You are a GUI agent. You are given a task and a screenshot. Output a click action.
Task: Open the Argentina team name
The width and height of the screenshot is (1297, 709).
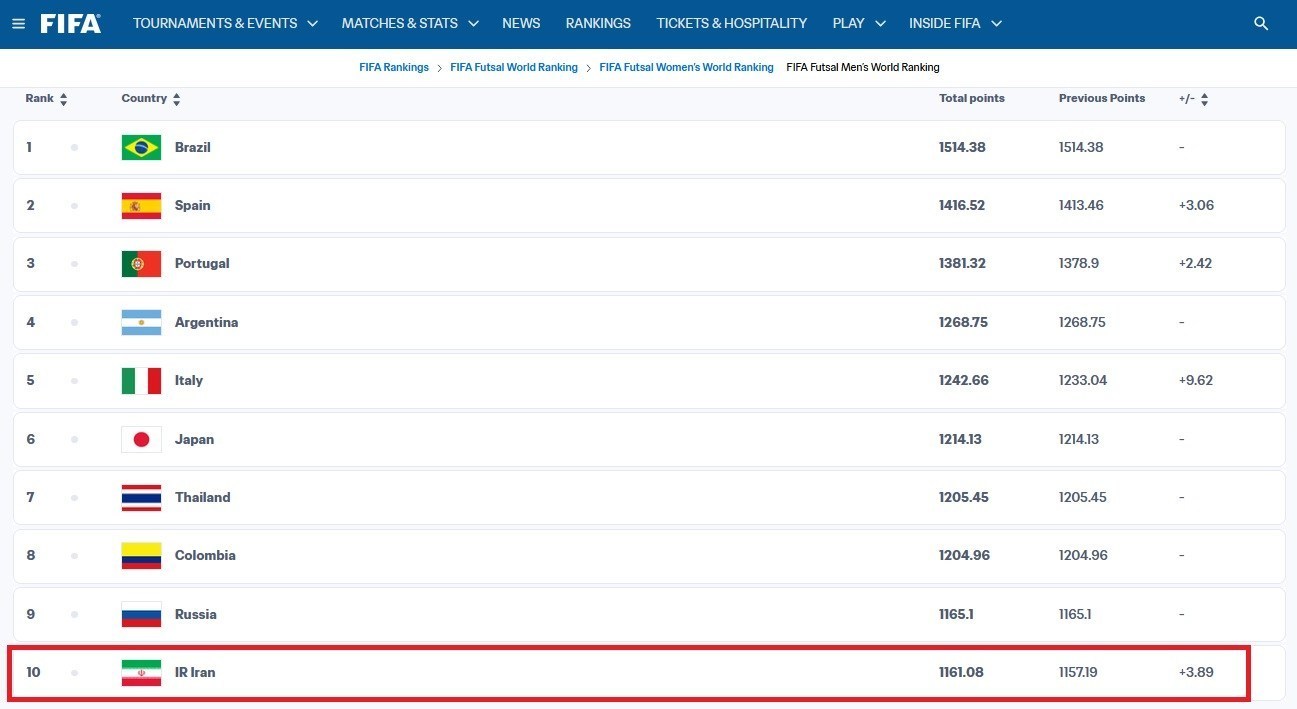[x=206, y=322]
